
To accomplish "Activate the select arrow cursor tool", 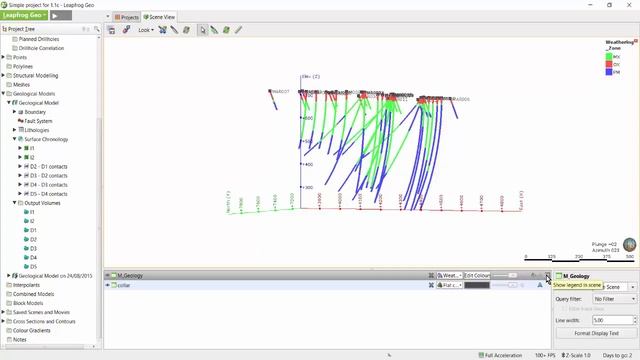I will click(x=203, y=30).
